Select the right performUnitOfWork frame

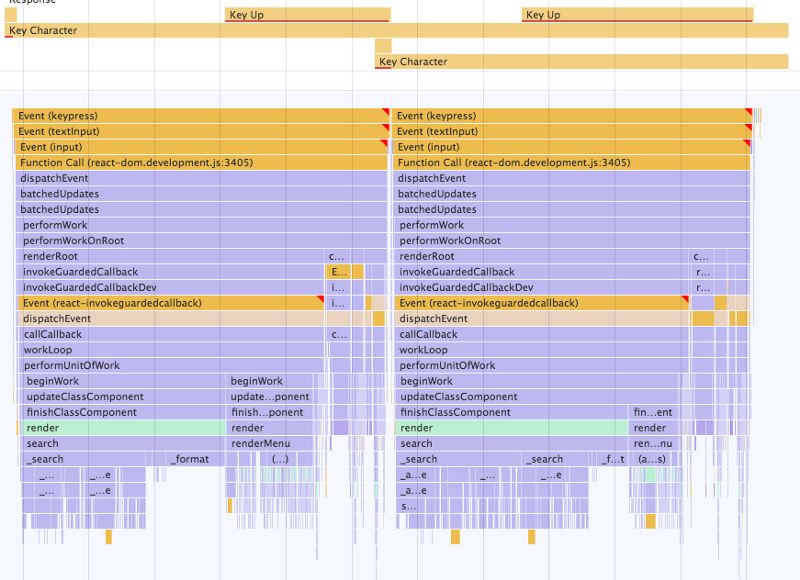[540, 365]
